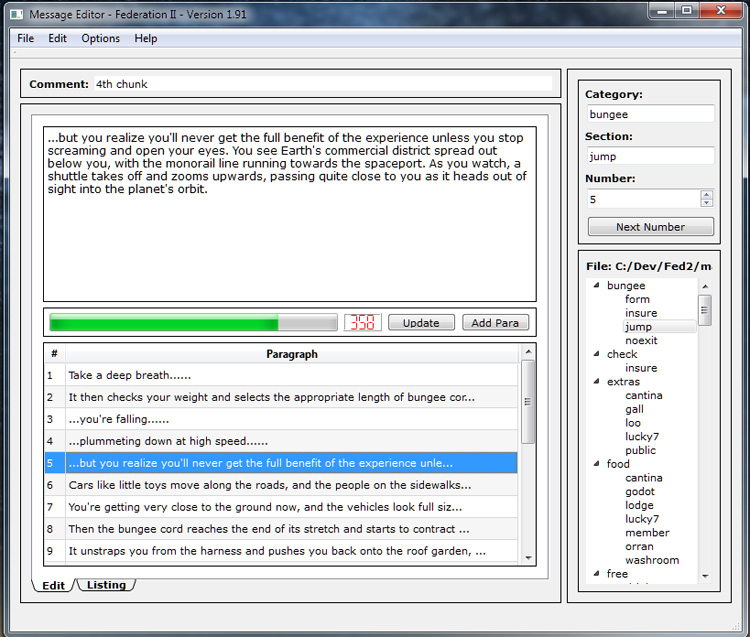Select the public tree item
Image resolution: width=750 pixels, height=637 pixels.
click(640, 450)
